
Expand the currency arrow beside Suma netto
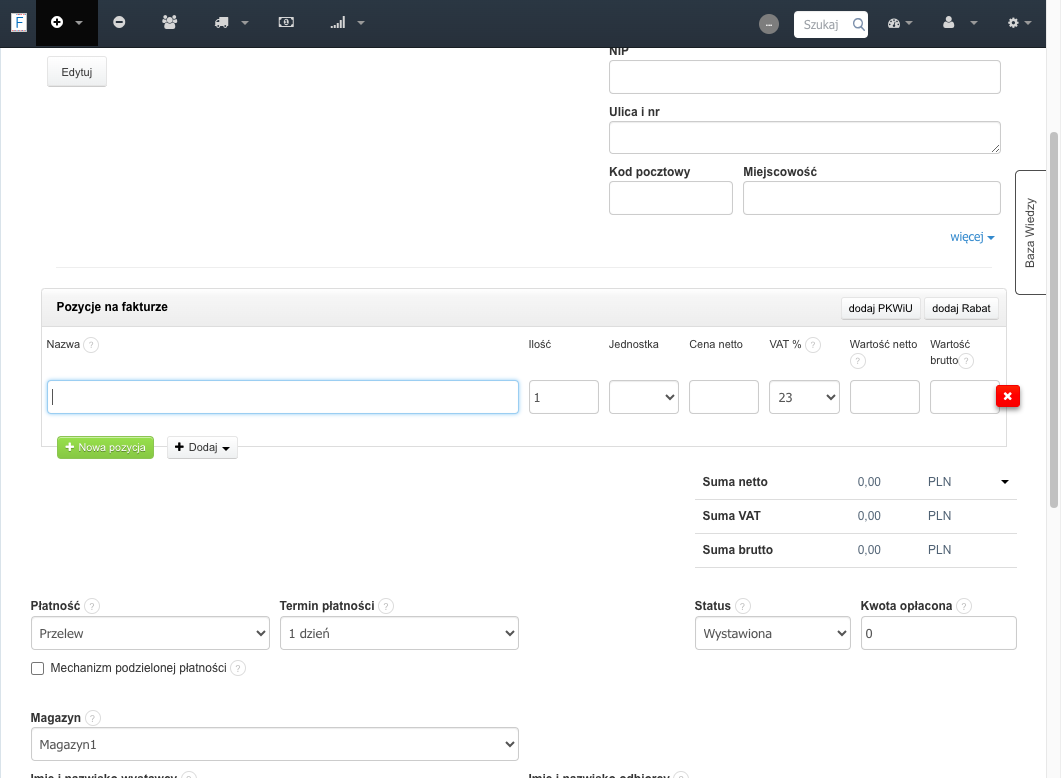point(1005,482)
